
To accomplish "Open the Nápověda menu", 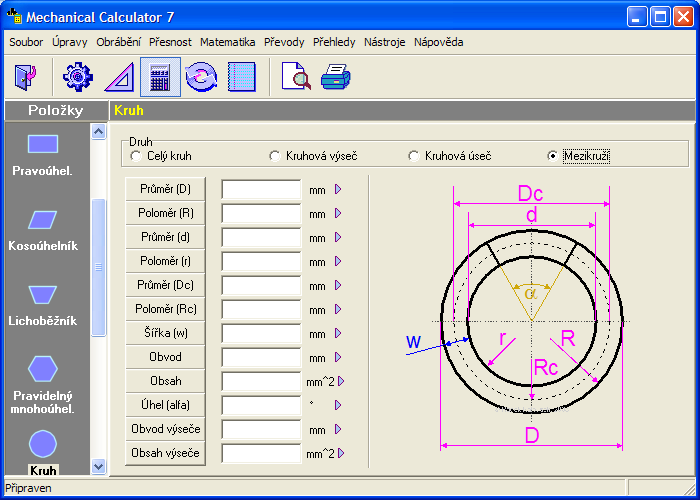I will point(438,42).
